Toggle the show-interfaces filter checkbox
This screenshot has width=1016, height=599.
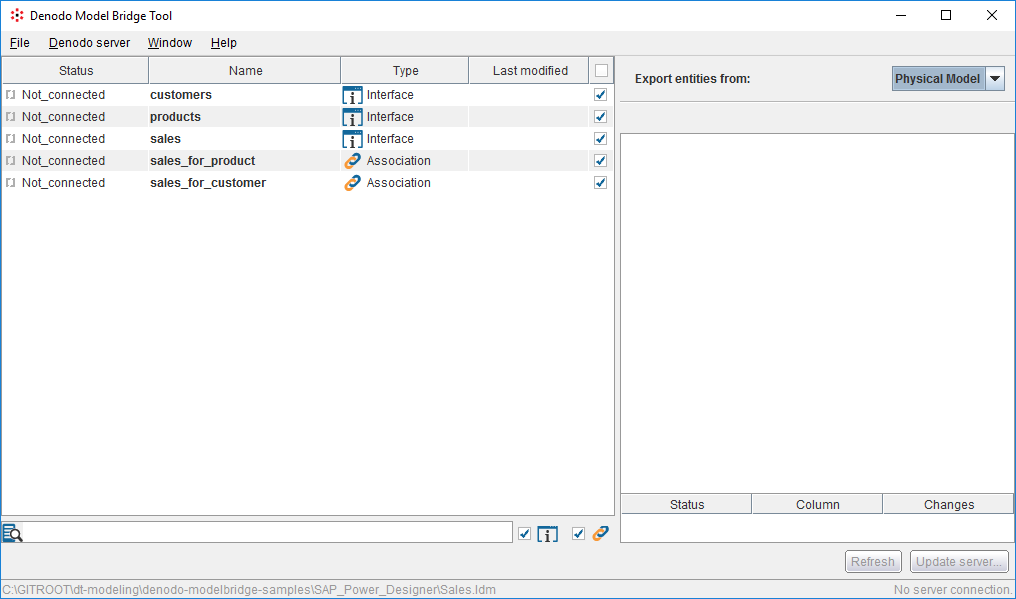(x=525, y=534)
